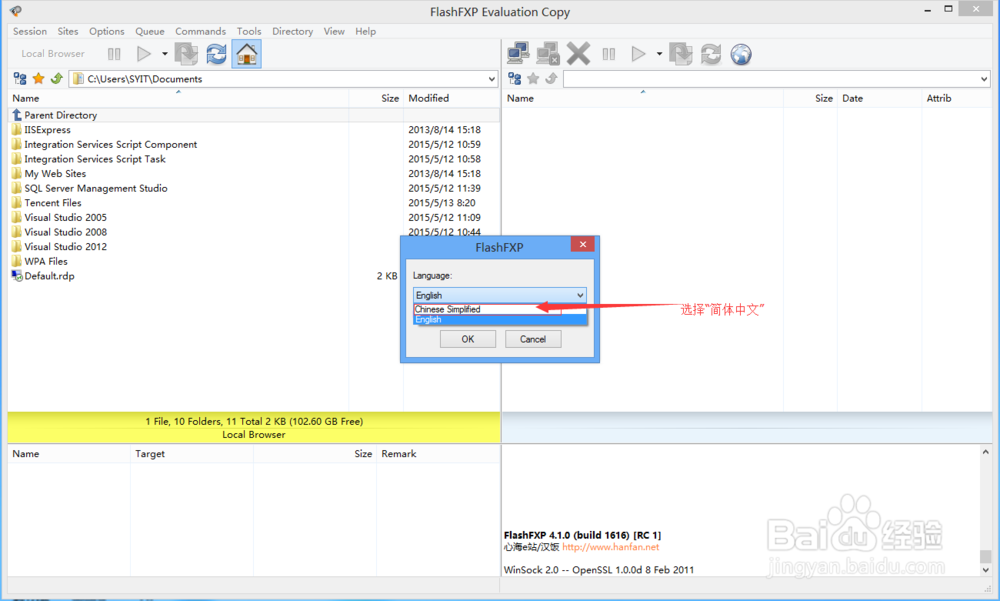Close the FlashFXP language dialog
This screenshot has width=1000, height=601.
pyautogui.click(x=582, y=244)
